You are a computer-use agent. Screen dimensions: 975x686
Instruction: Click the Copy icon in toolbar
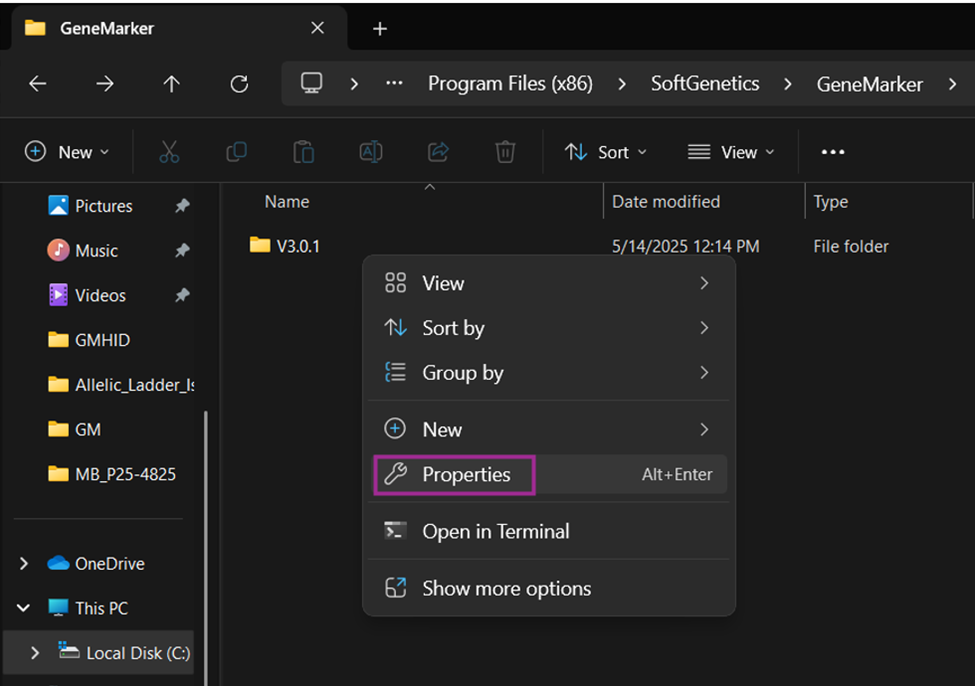pyautogui.click(x=236, y=152)
